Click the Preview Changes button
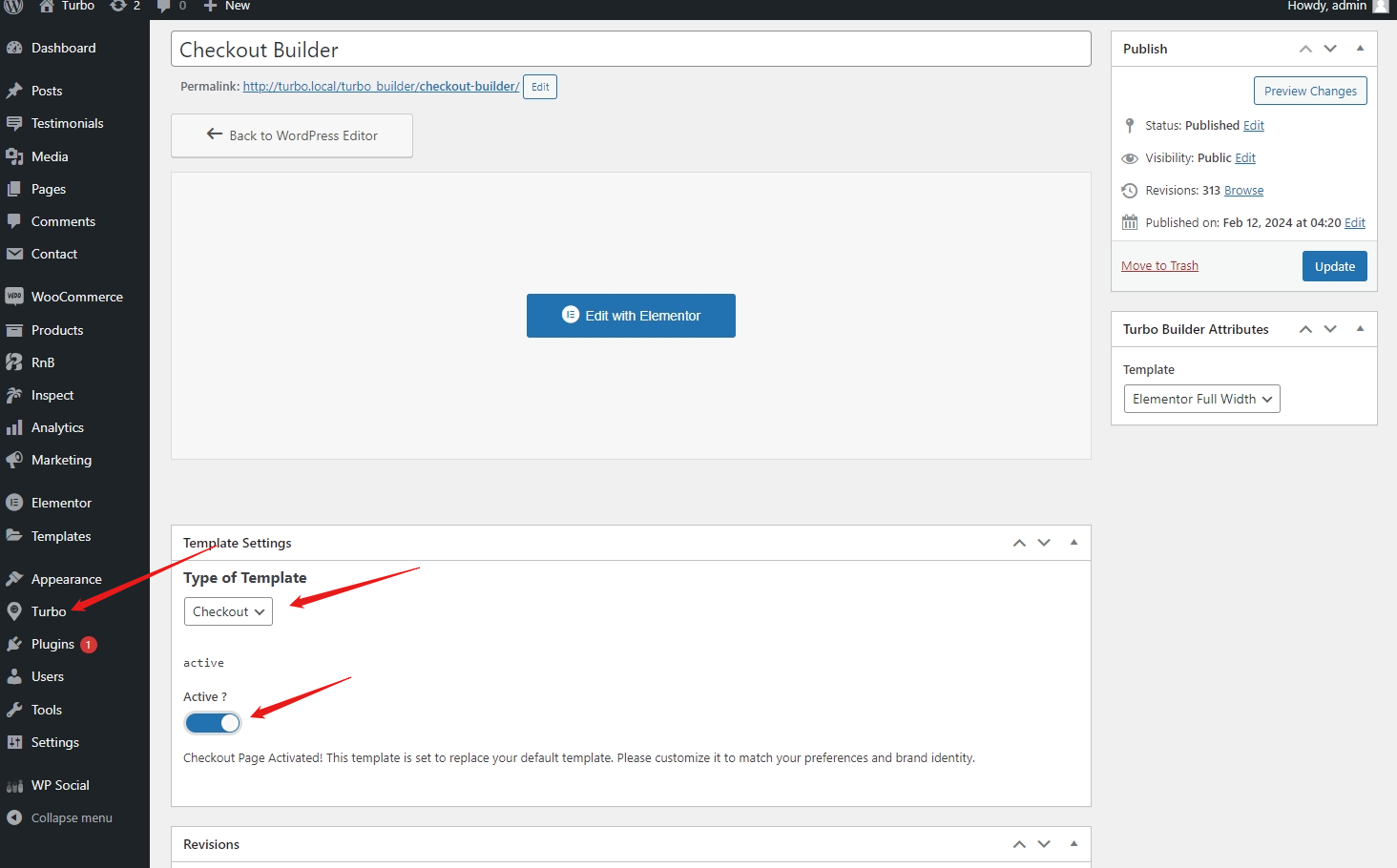 1310,91
